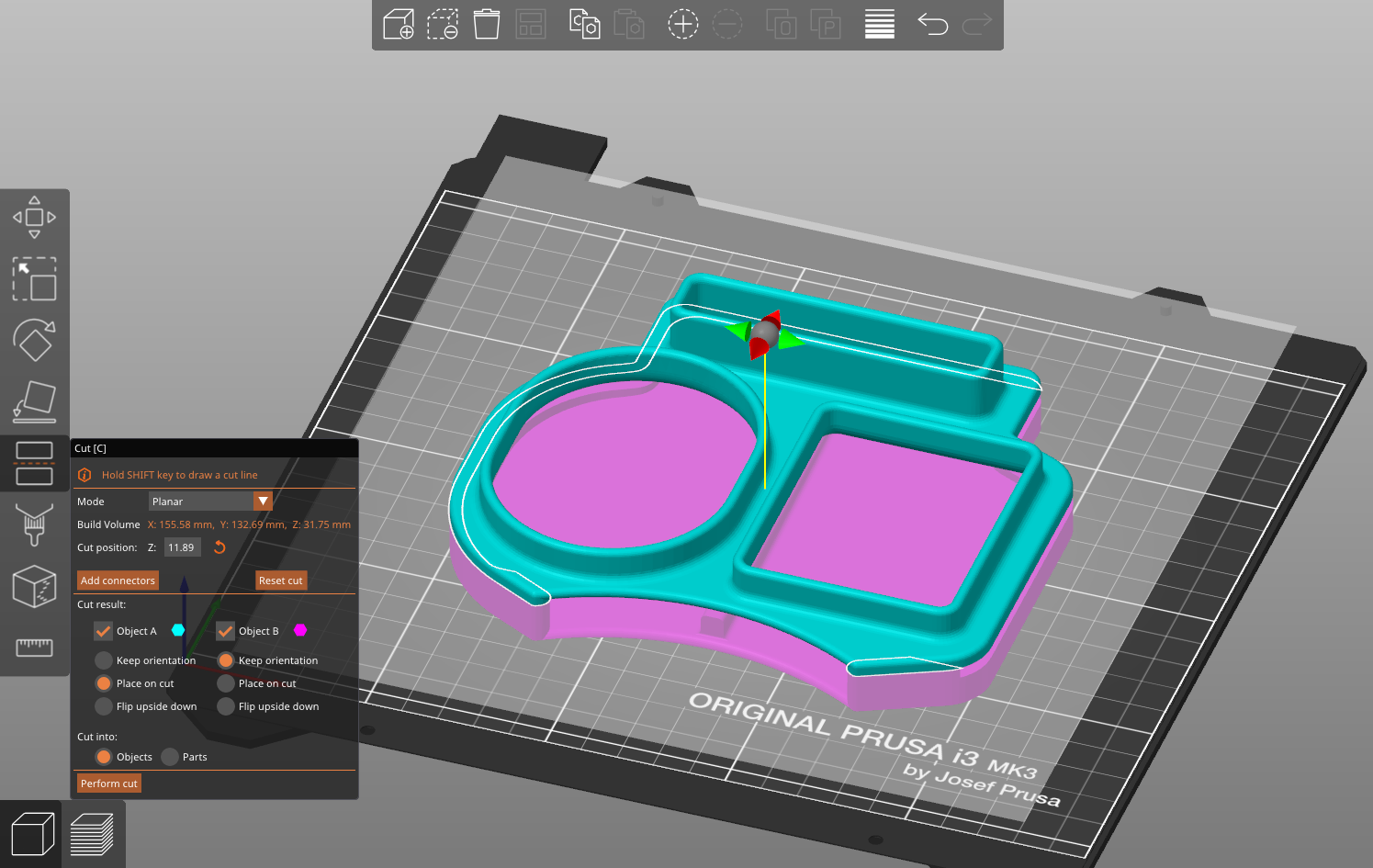Click the Paste icon in toolbar
Screen dimensions: 1373x868
point(629,24)
